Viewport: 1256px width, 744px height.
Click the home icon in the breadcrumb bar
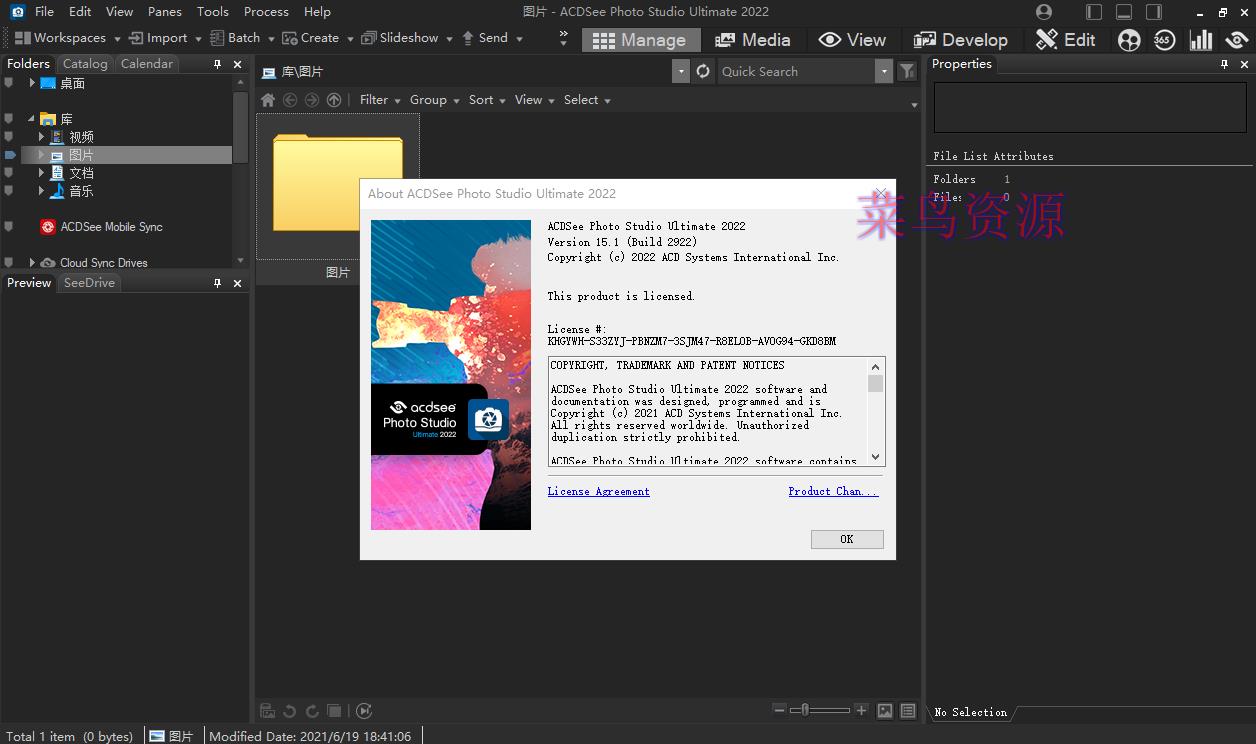(267, 99)
